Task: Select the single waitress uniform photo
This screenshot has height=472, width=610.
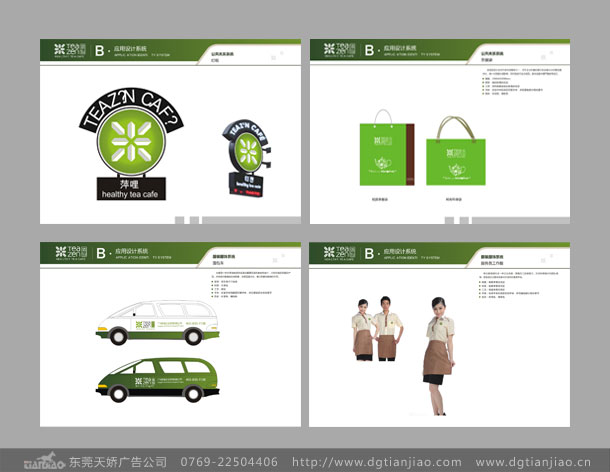Action: (x=440, y=356)
